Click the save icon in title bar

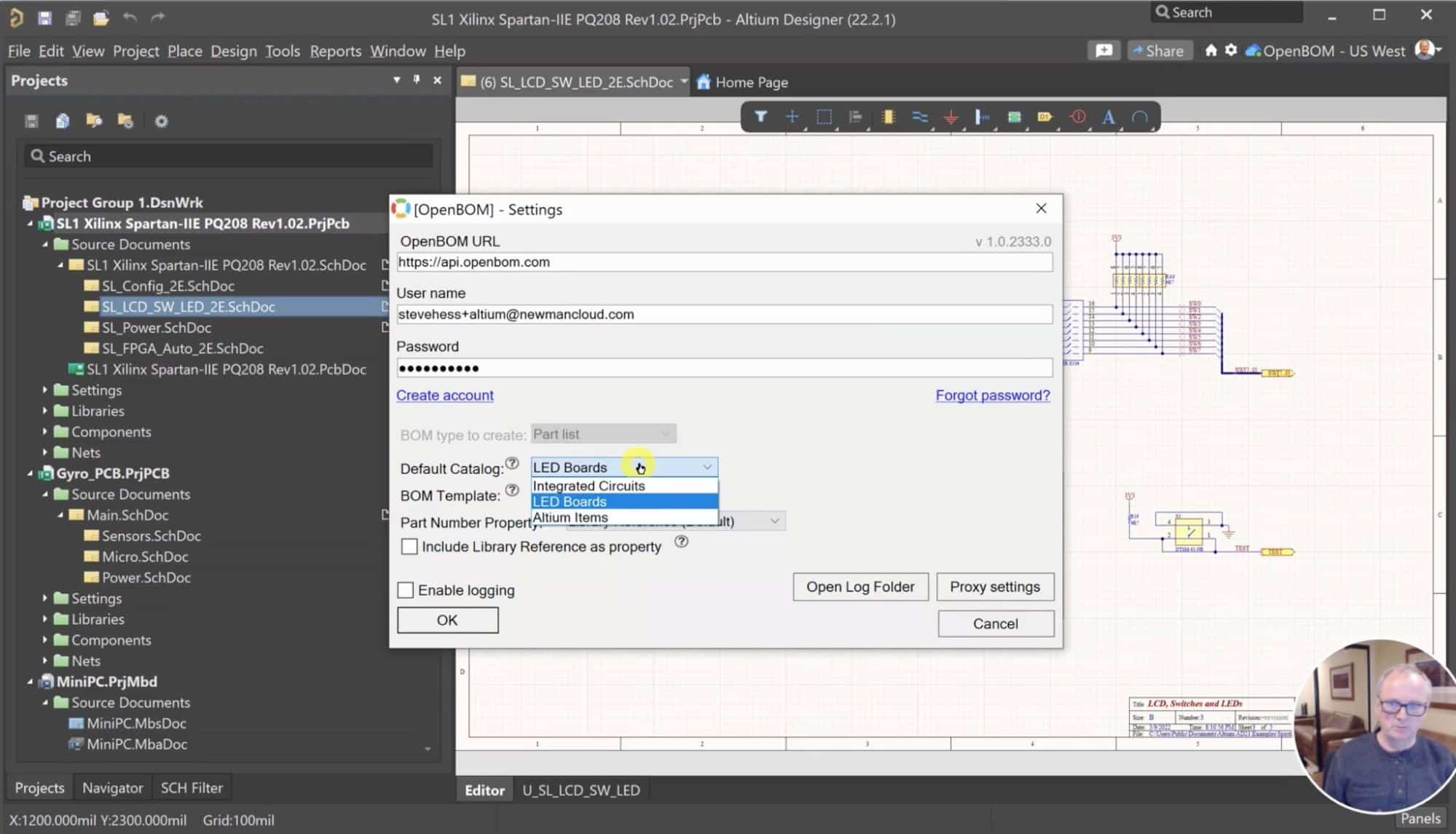(x=44, y=17)
